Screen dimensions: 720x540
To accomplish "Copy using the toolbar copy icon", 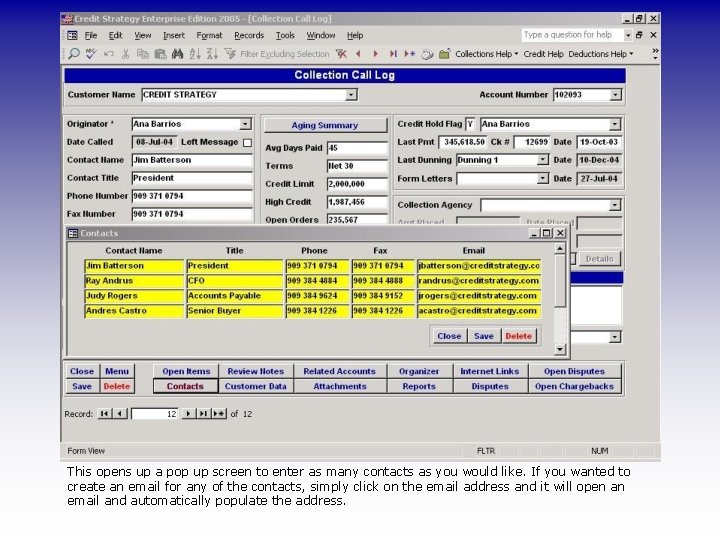I will pyautogui.click(x=143, y=54).
